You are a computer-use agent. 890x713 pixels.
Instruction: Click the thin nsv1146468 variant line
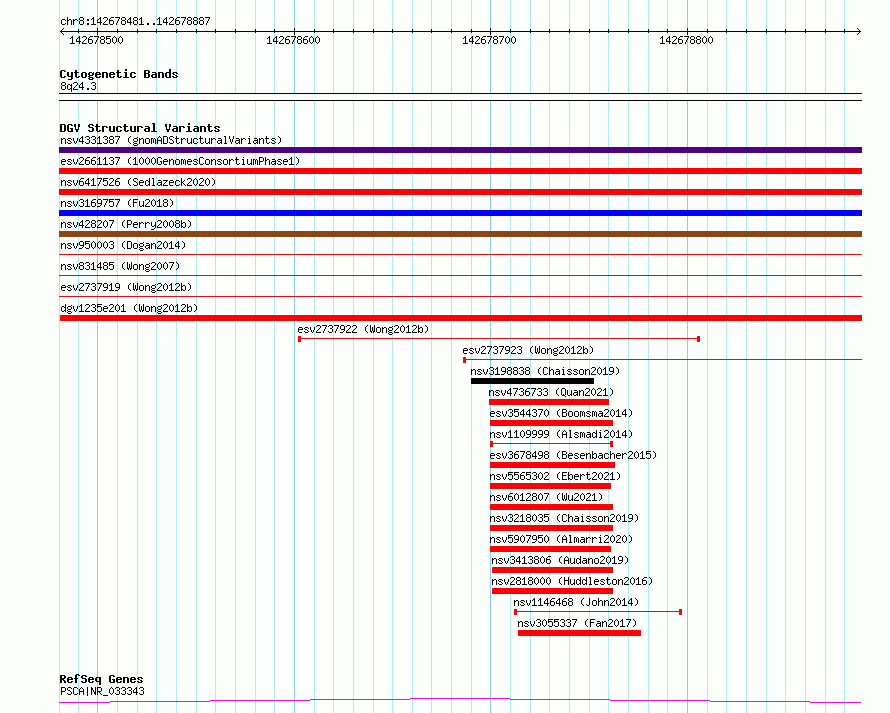click(x=598, y=612)
